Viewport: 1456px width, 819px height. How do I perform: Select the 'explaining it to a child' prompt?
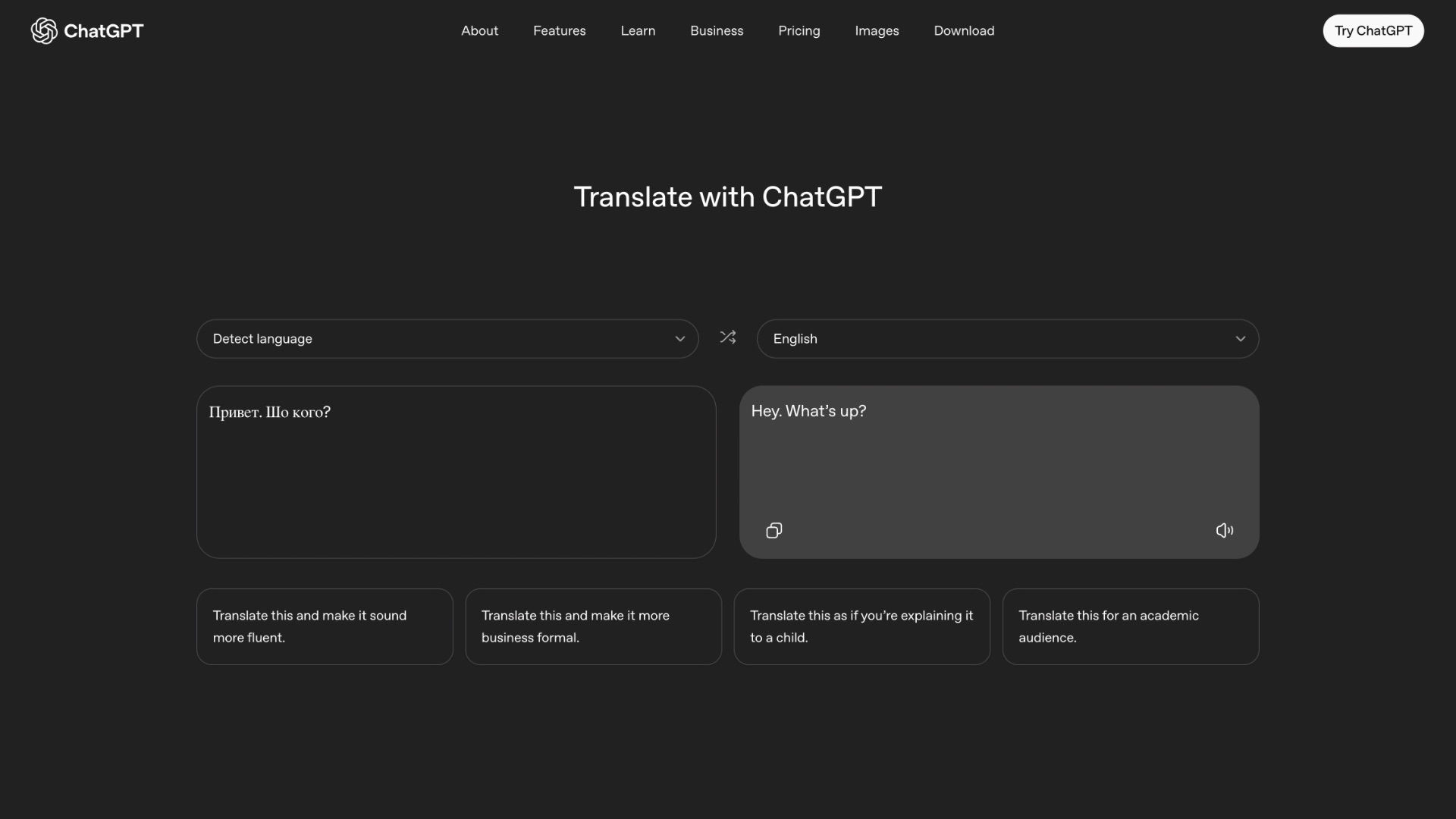coord(861,626)
